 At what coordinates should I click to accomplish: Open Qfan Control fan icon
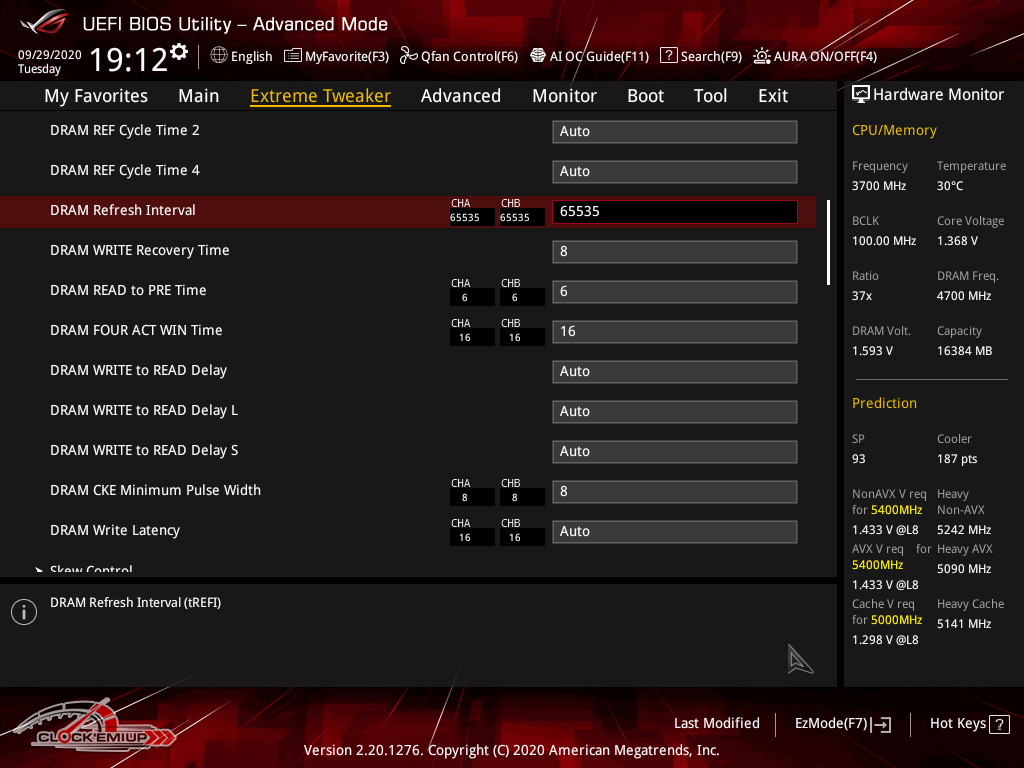coord(408,56)
